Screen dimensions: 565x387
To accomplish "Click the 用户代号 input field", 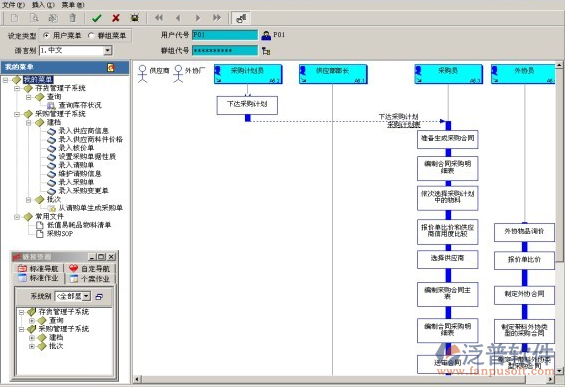I will (225, 35).
